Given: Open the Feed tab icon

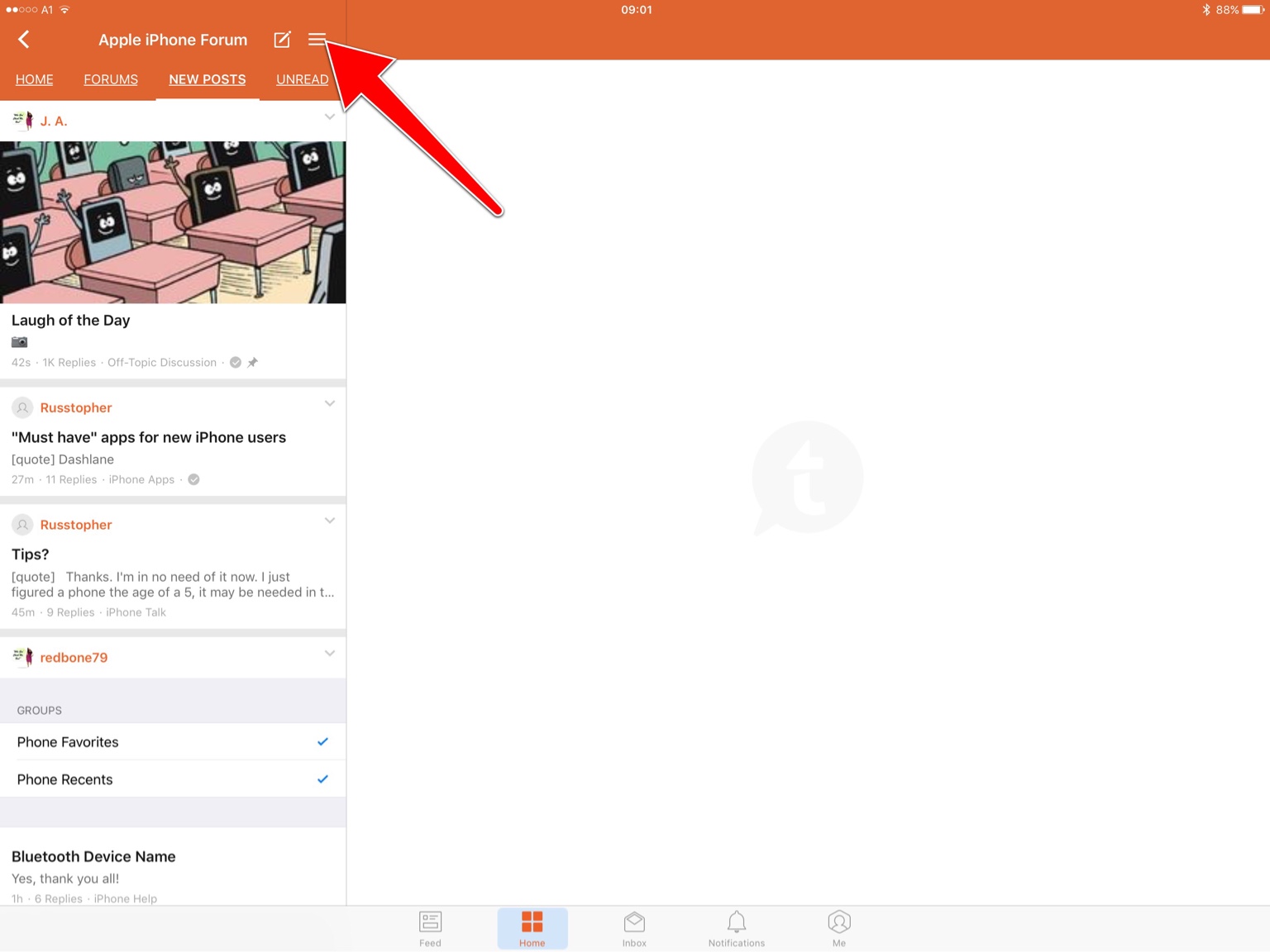Looking at the screenshot, I should [x=430, y=928].
